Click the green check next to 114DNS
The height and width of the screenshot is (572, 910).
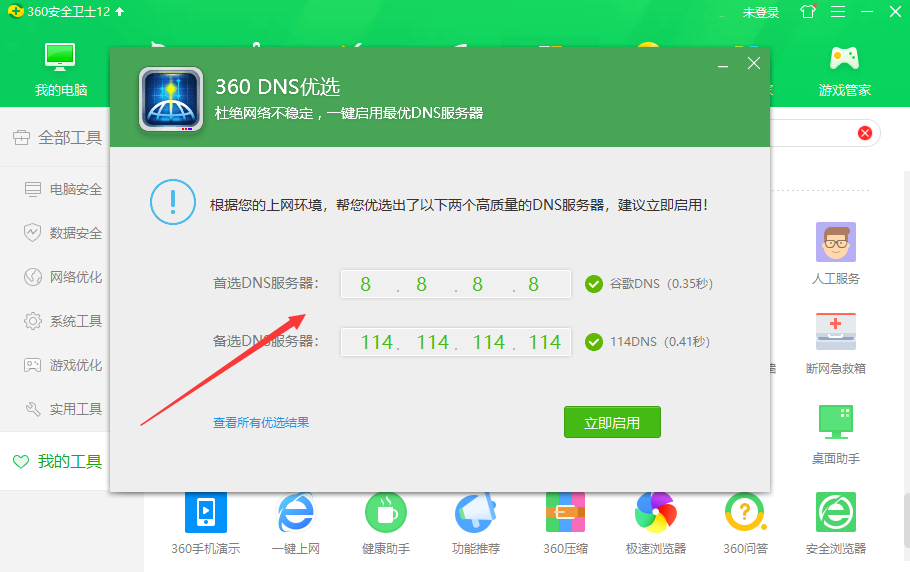(593, 342)
